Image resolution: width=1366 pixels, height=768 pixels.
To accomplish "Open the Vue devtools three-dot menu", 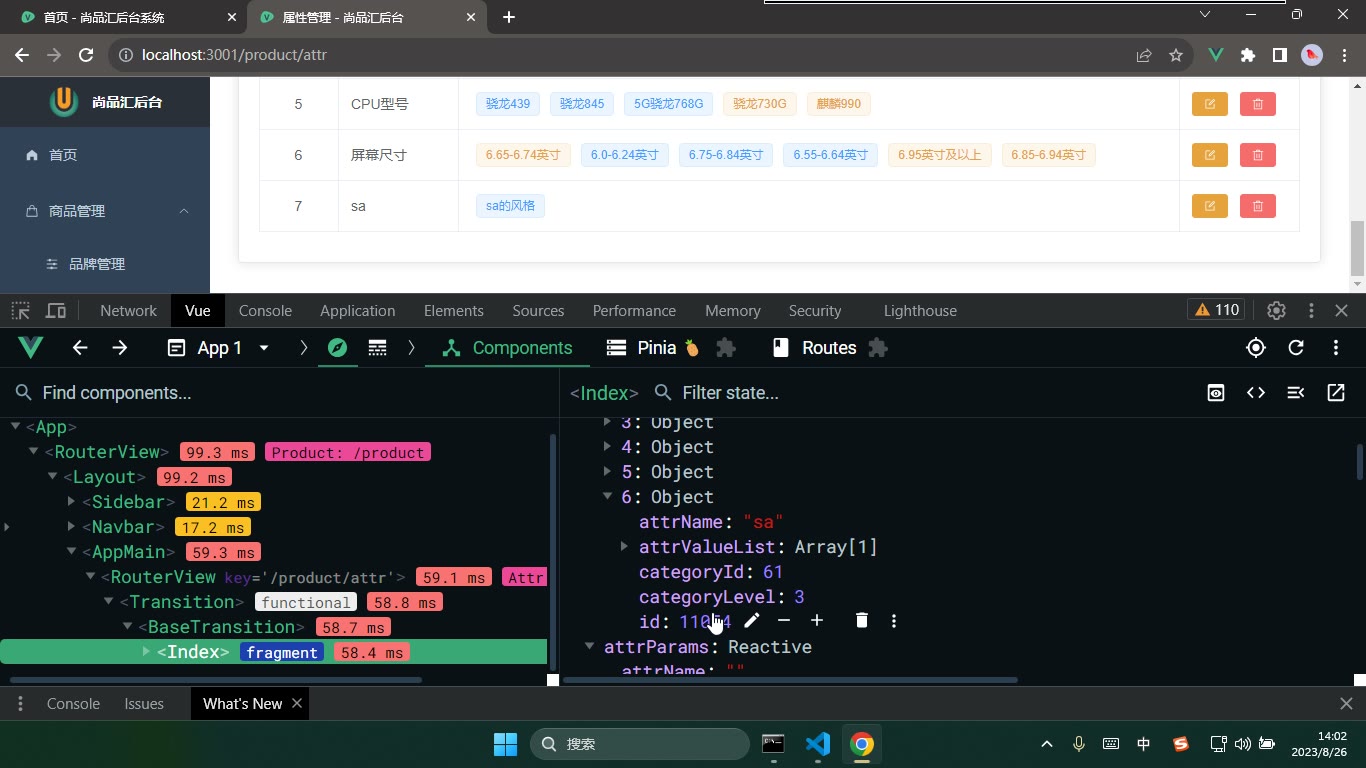I will (1336, 348).
